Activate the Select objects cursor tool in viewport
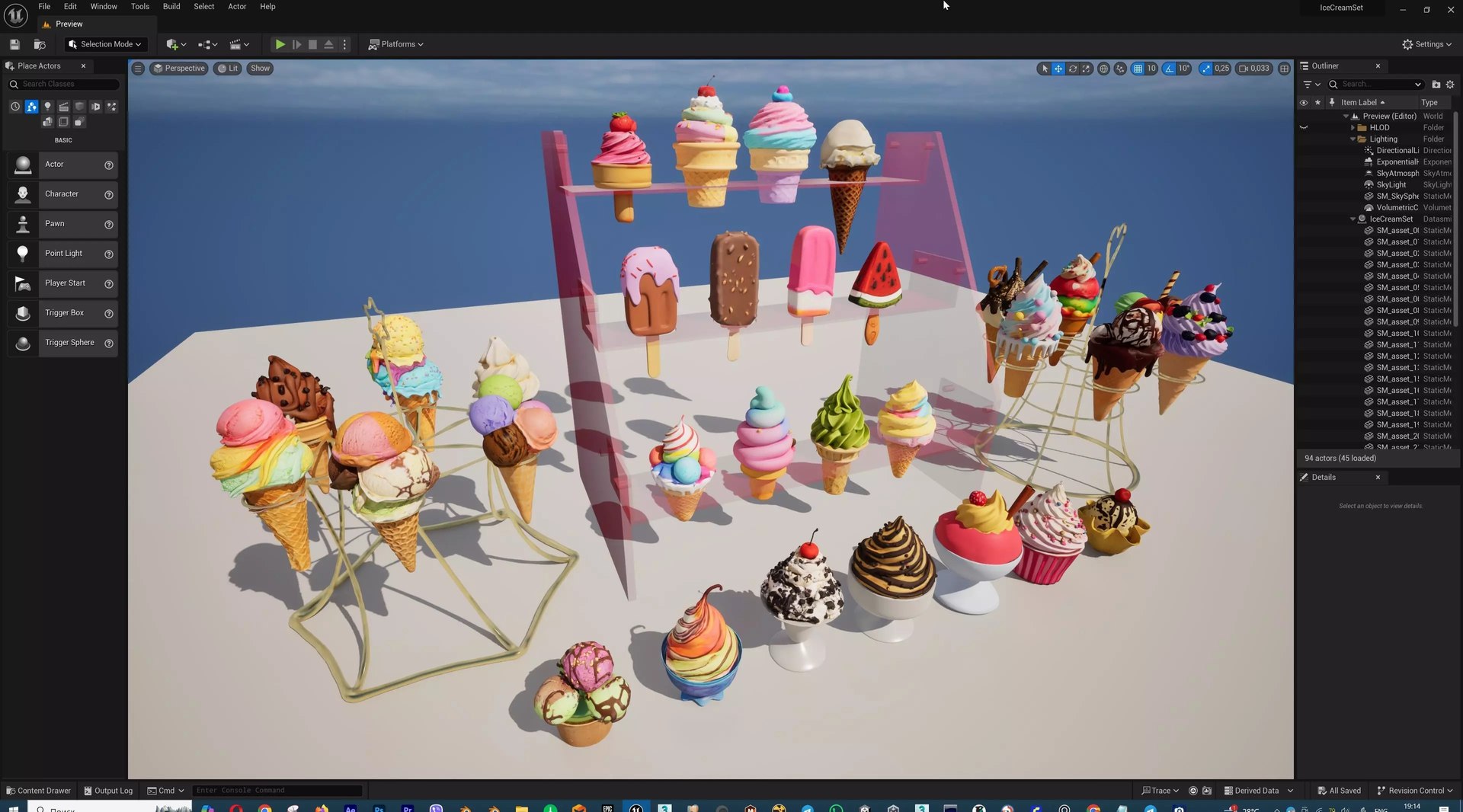The image size is (1463, 812). [x=1045, y=69]
